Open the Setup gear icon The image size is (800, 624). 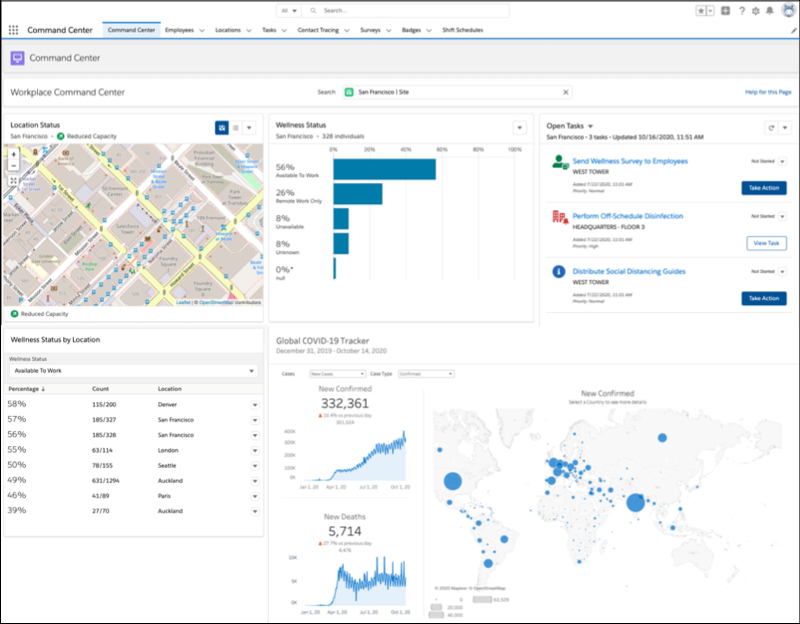[754, 11]
